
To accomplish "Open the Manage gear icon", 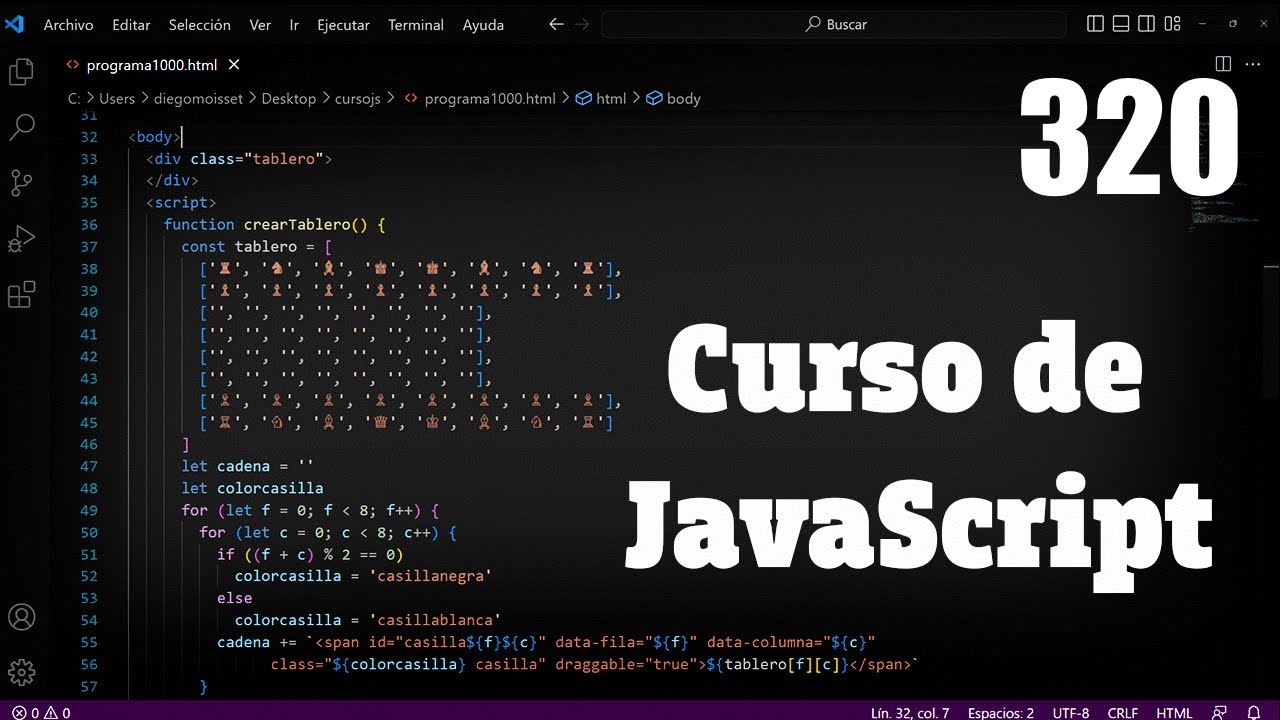I will pos(21,671).
